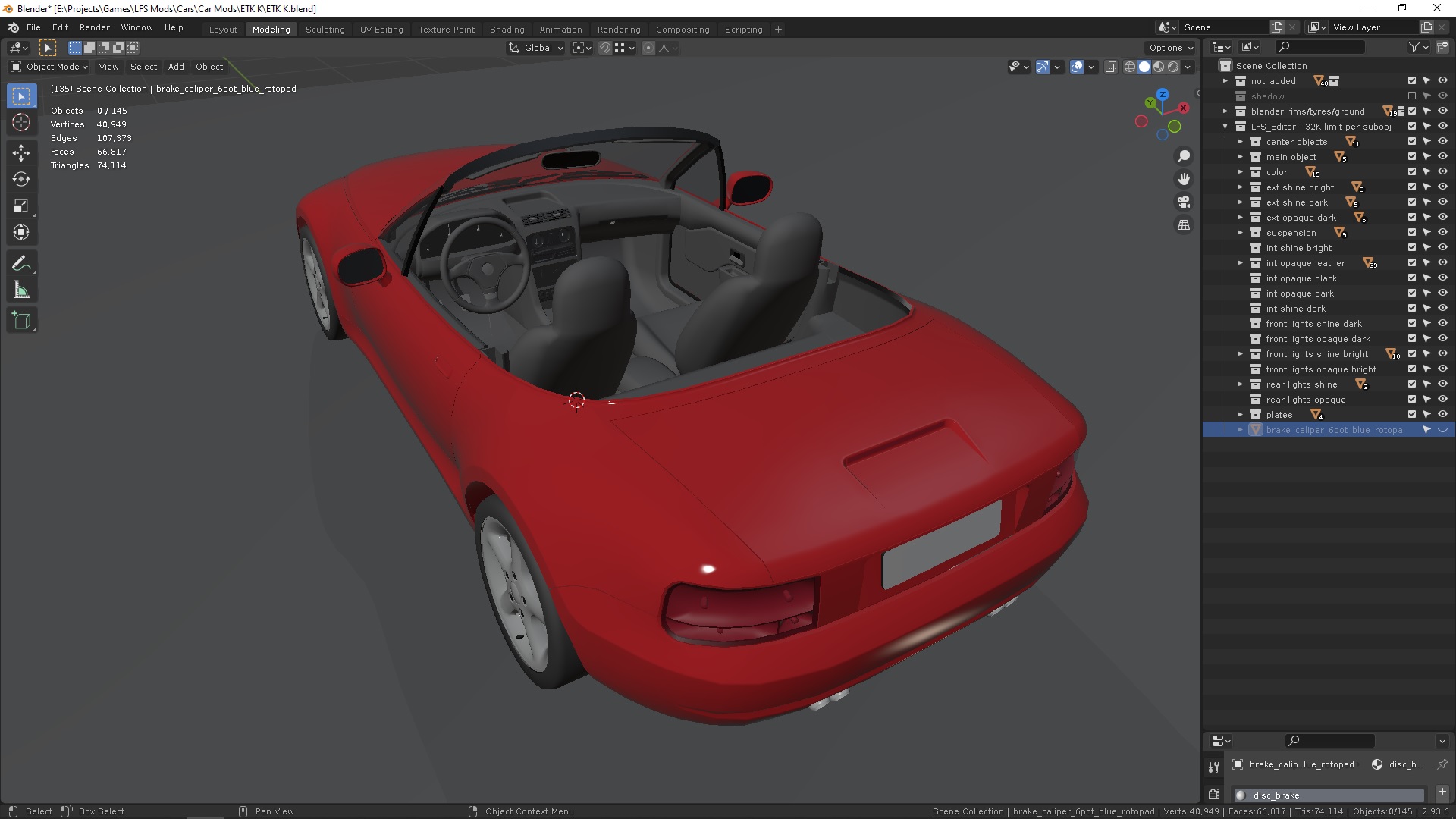
Task: Open the Add menu in viewport header
Action: point(176,67)
